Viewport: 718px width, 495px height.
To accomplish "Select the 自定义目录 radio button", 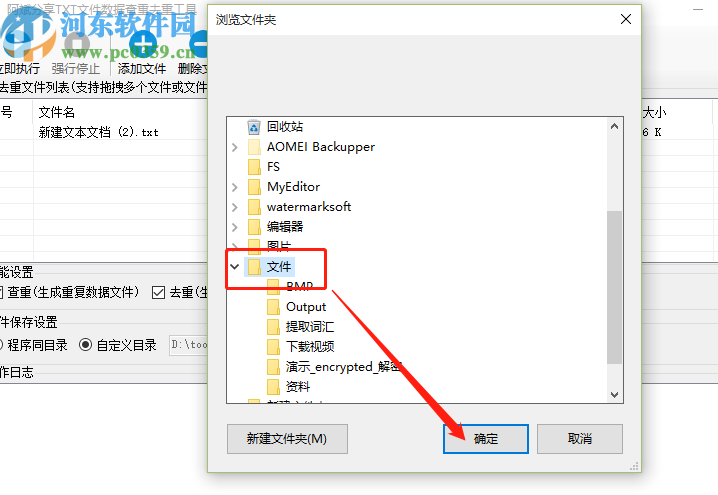I will [x=86, y=345].
